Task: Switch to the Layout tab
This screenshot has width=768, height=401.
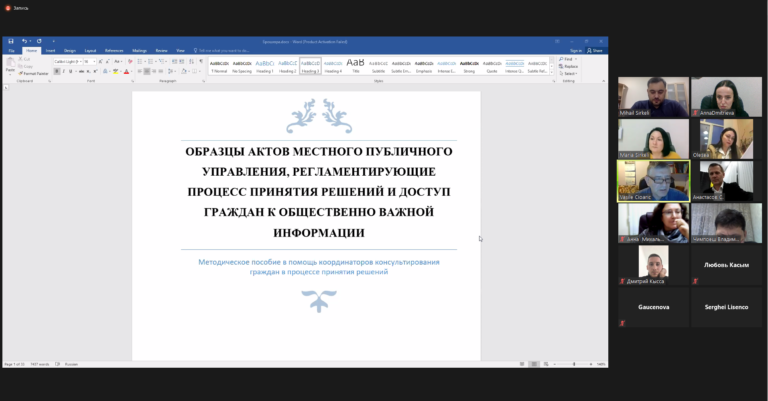Action: tap(90, 50)
